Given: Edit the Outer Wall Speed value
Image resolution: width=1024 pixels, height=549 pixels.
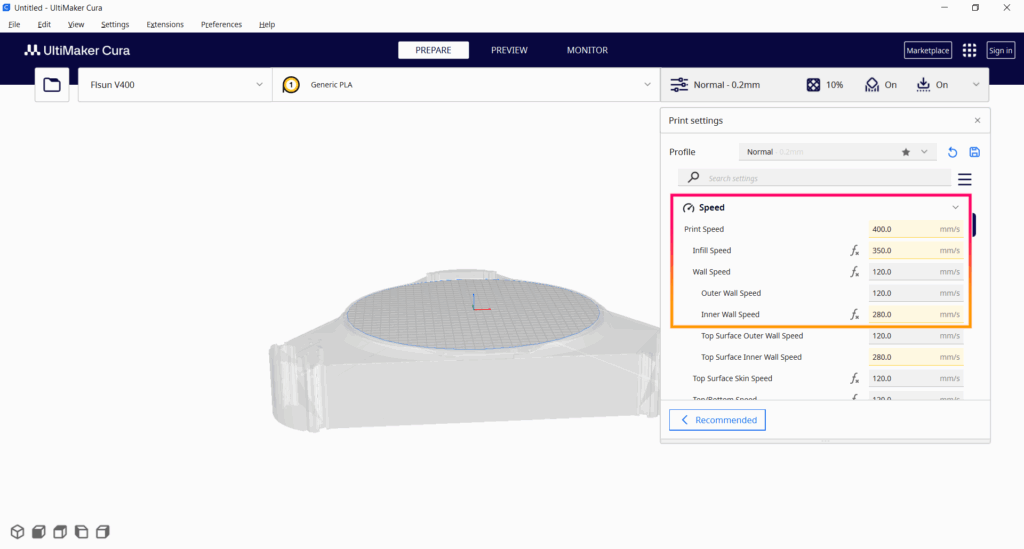Looking at the screenshot, I should [x=916, y=293].
